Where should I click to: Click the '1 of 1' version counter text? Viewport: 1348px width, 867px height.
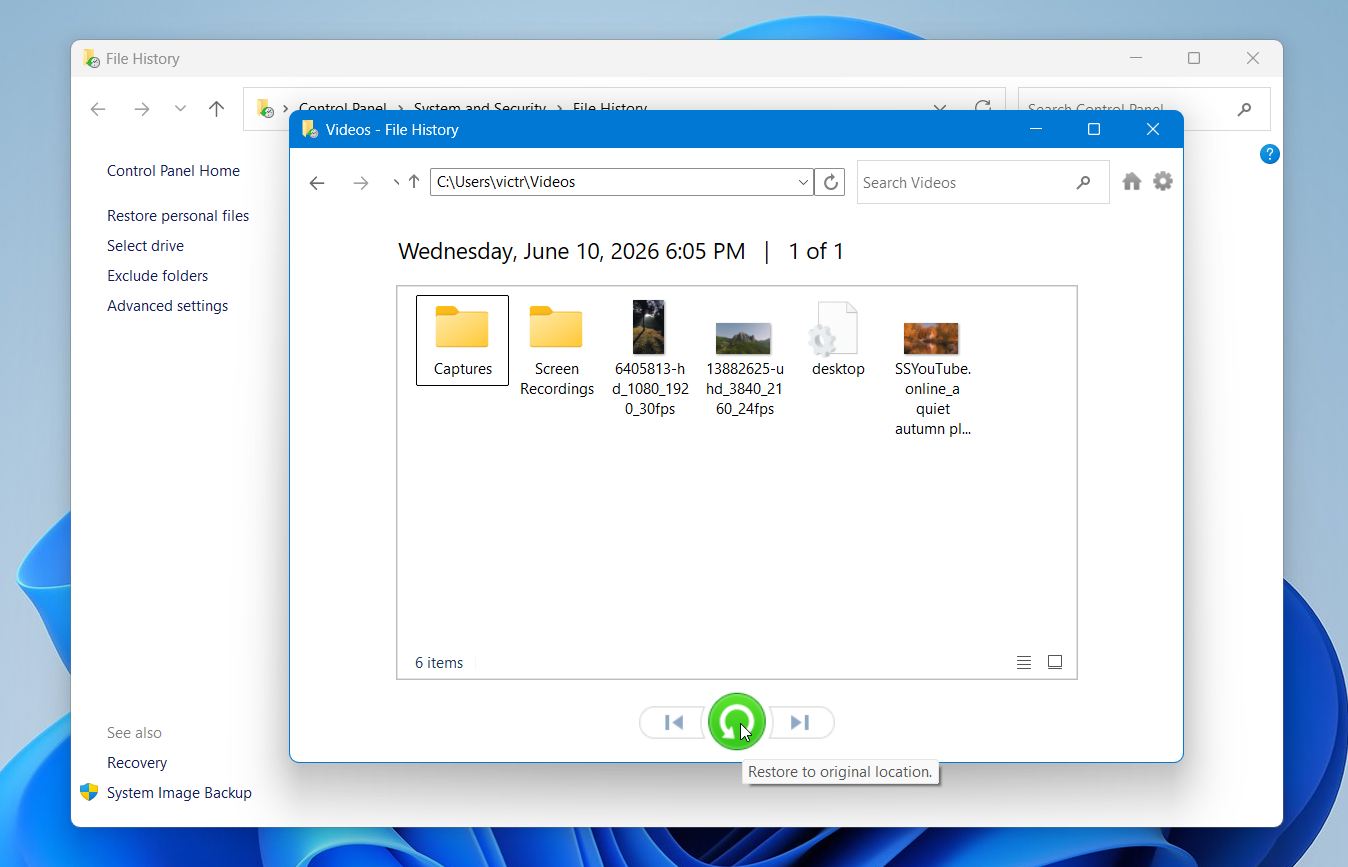pos(816,252)
